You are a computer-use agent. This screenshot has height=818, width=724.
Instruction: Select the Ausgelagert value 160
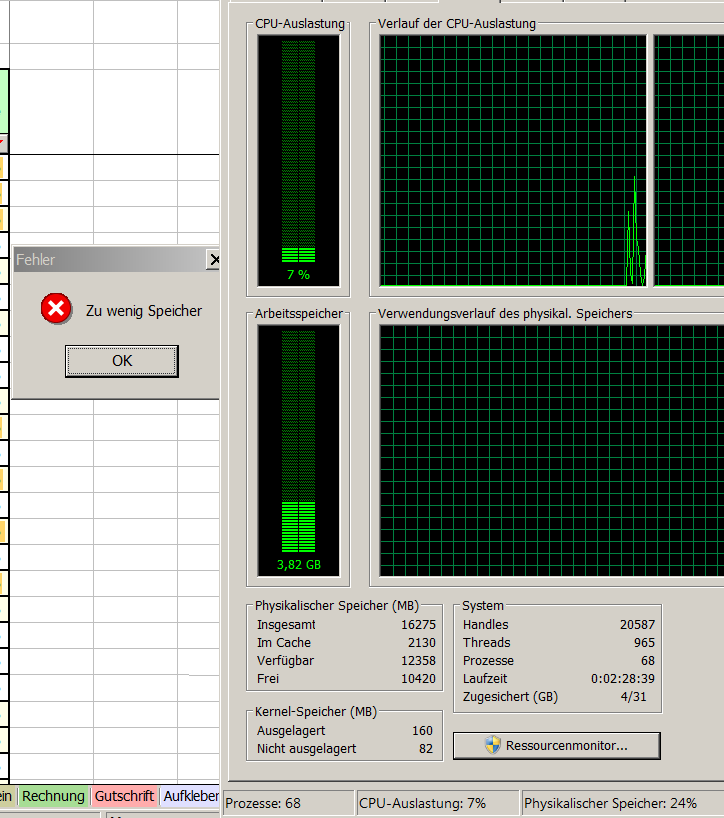click(423, 730)
